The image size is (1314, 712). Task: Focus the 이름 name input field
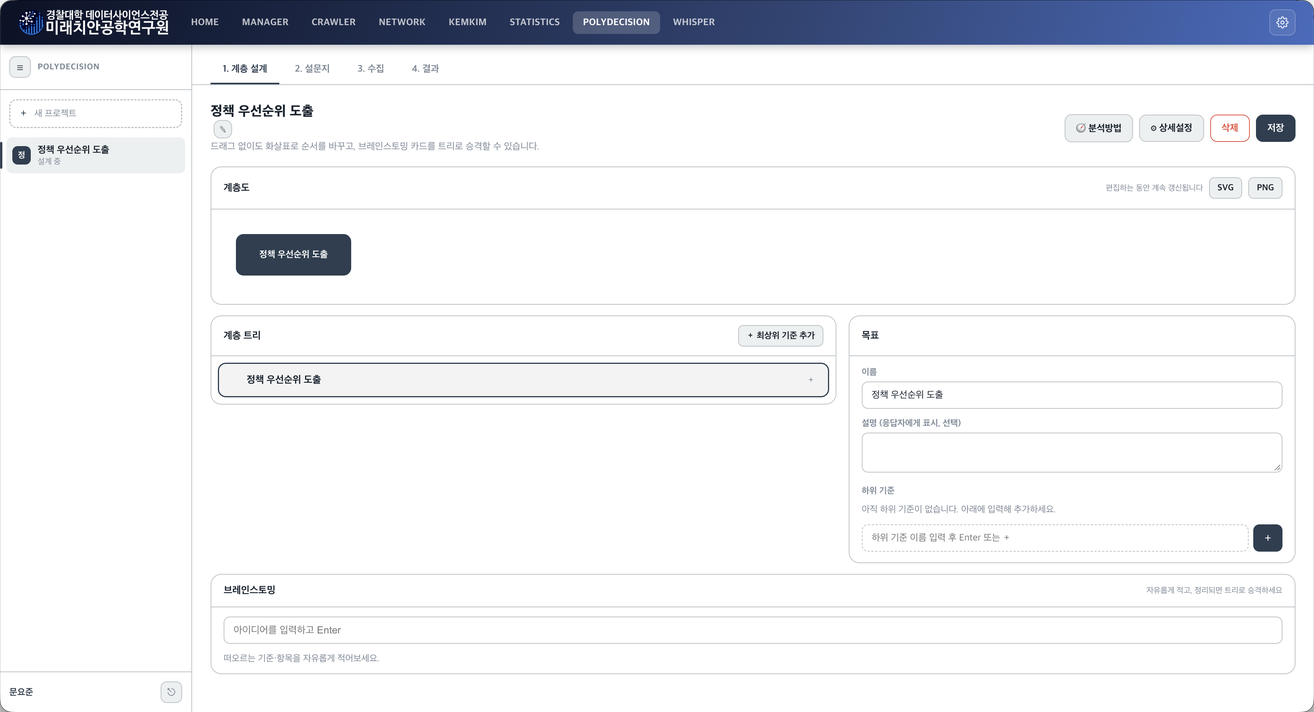tap(1072, 395)
